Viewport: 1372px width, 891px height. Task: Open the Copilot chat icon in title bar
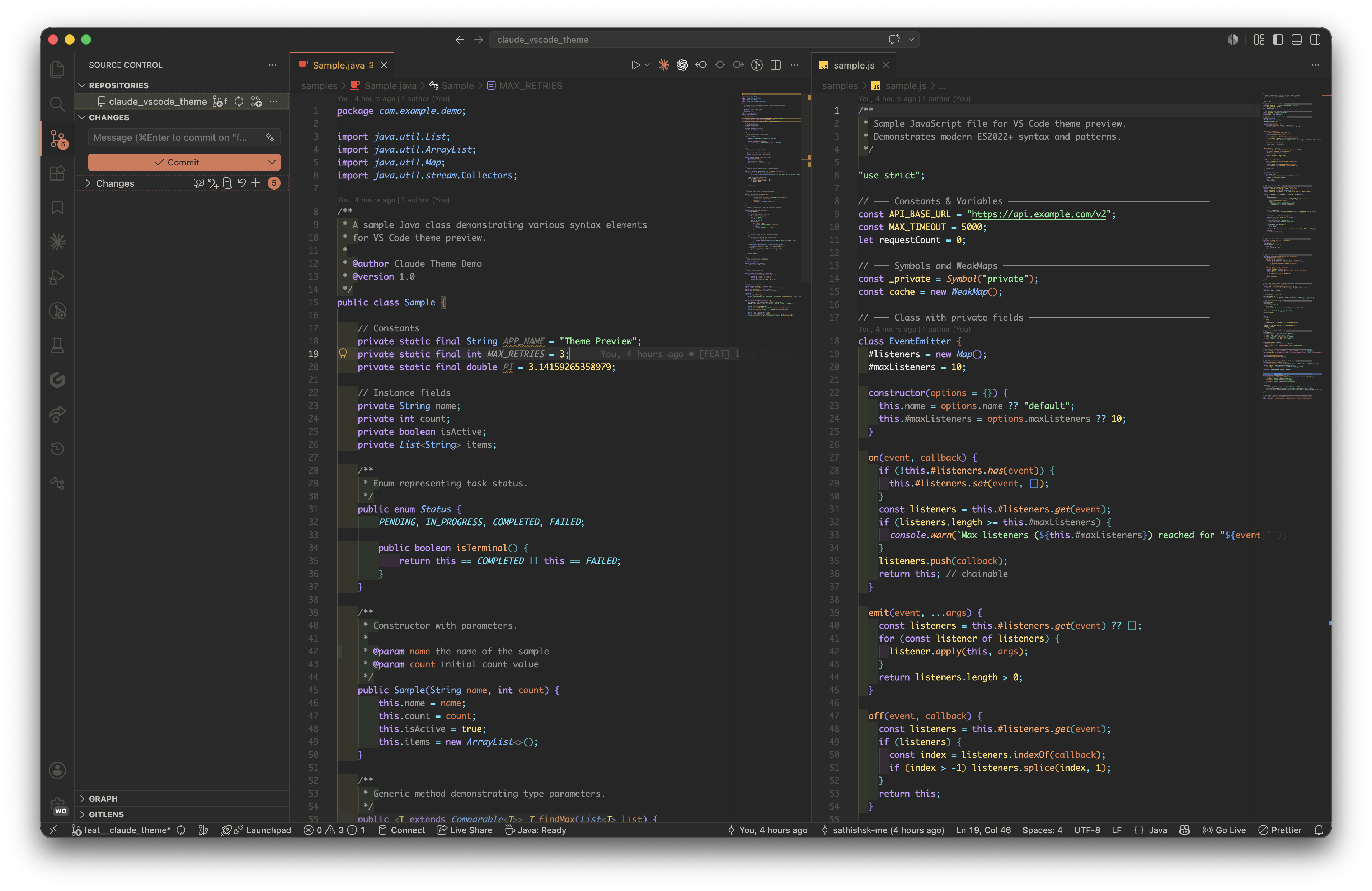pyautogui.click(x=894, y=39)
